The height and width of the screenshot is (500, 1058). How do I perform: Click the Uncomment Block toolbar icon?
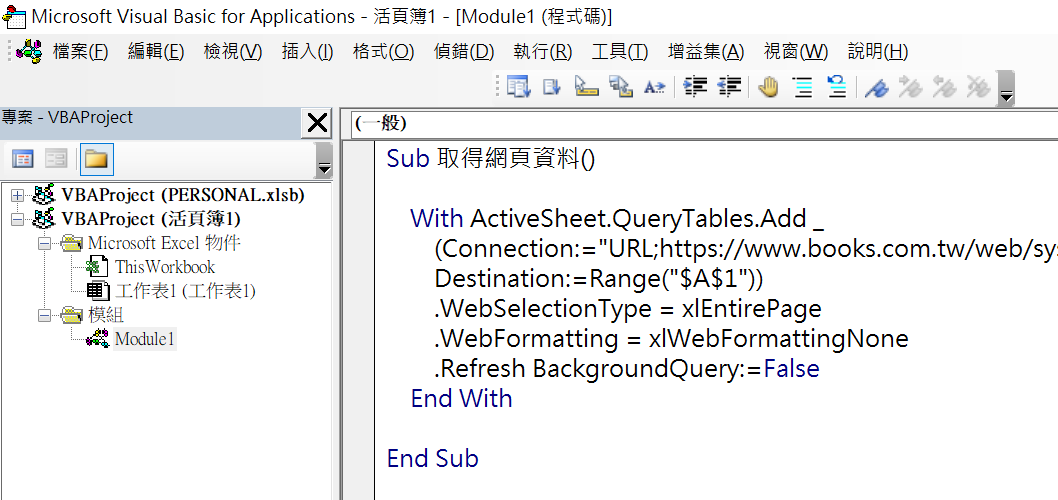[837, 86]
